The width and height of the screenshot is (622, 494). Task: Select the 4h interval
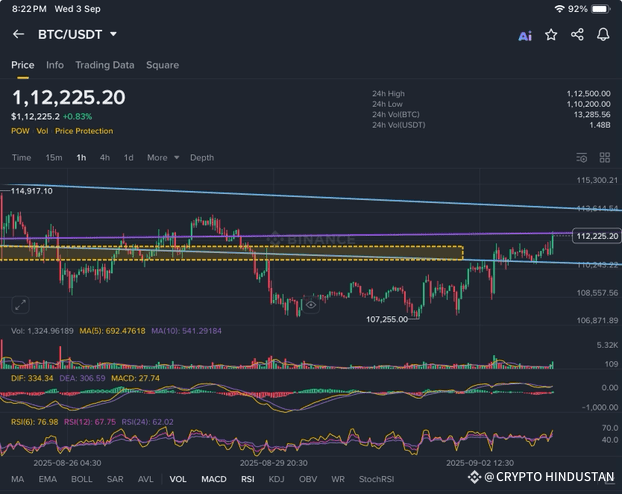[105, 158]
